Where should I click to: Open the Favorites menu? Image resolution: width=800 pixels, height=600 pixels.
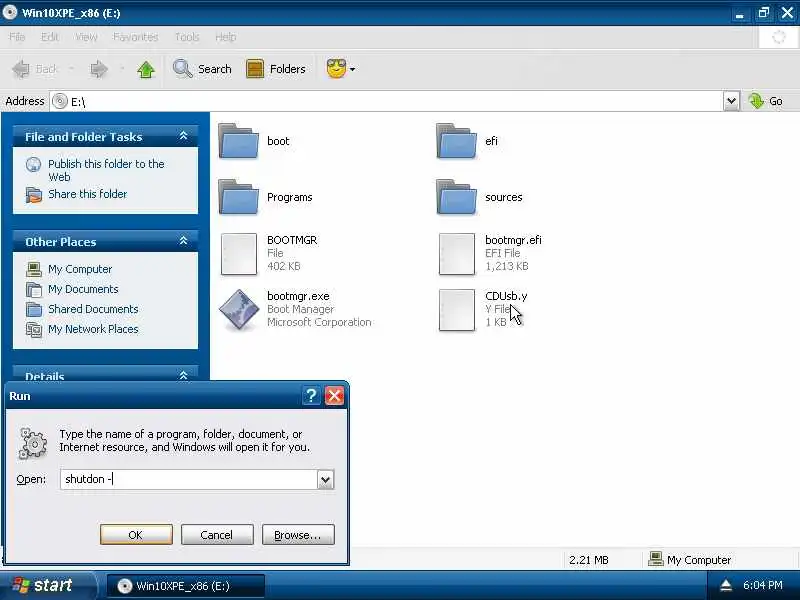(x=135, y=37)
